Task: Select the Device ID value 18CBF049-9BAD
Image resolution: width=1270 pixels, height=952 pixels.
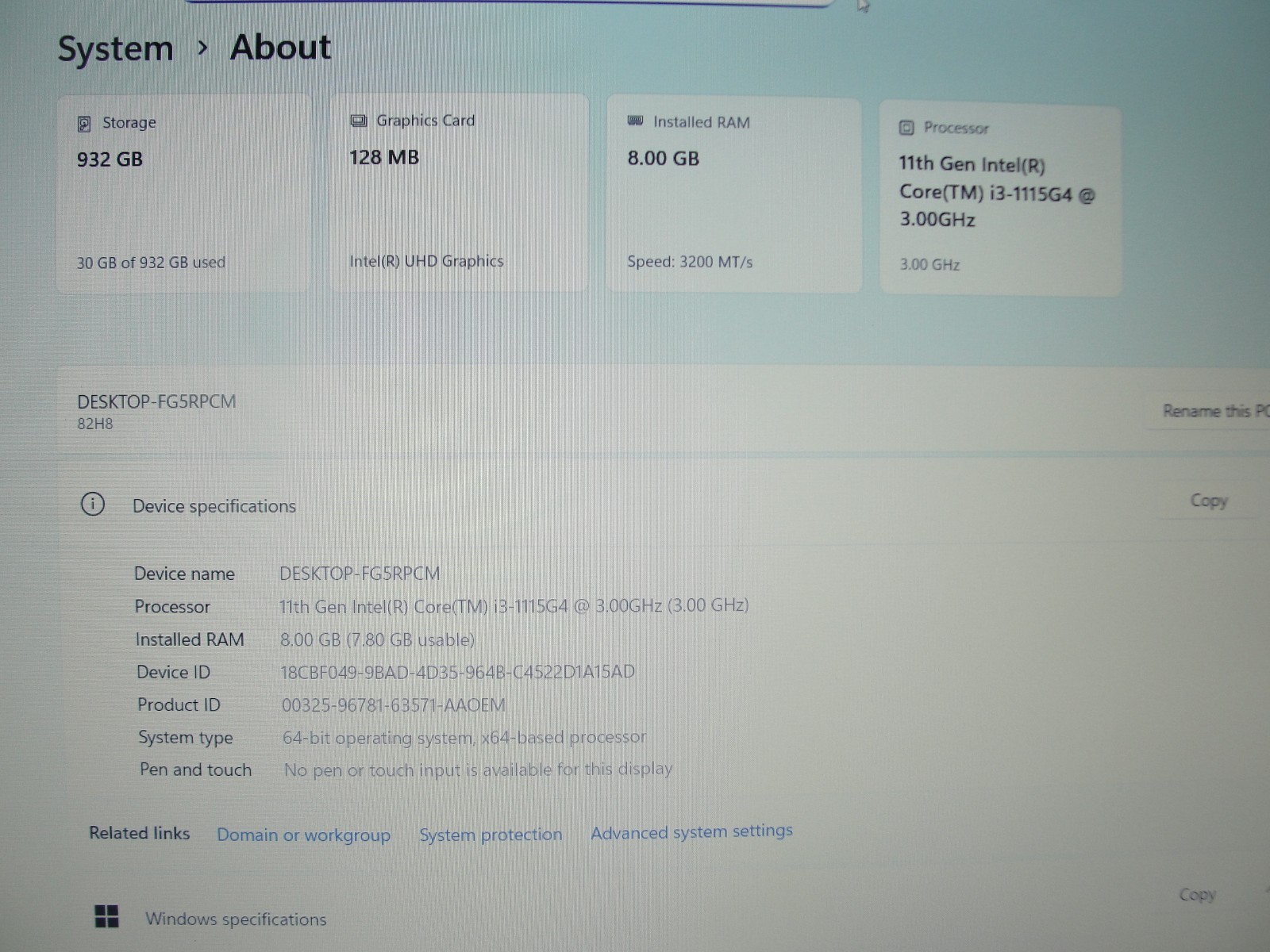Action: 458,672
